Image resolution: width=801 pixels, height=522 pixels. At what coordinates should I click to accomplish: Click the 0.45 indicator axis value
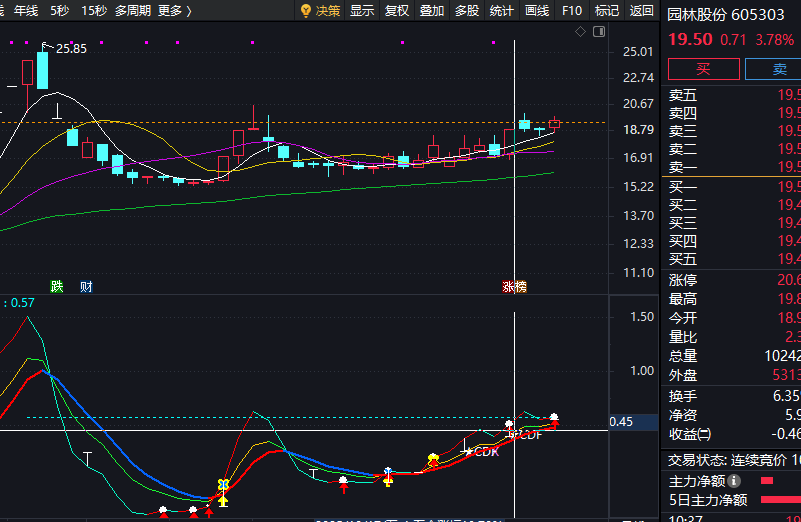coord(621,422)
